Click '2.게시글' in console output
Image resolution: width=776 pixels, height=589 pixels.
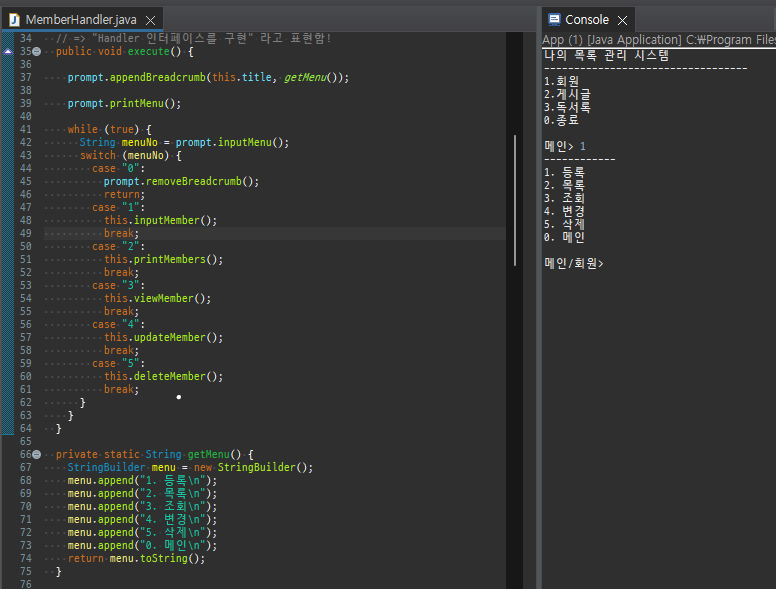(x=567, y=94)
